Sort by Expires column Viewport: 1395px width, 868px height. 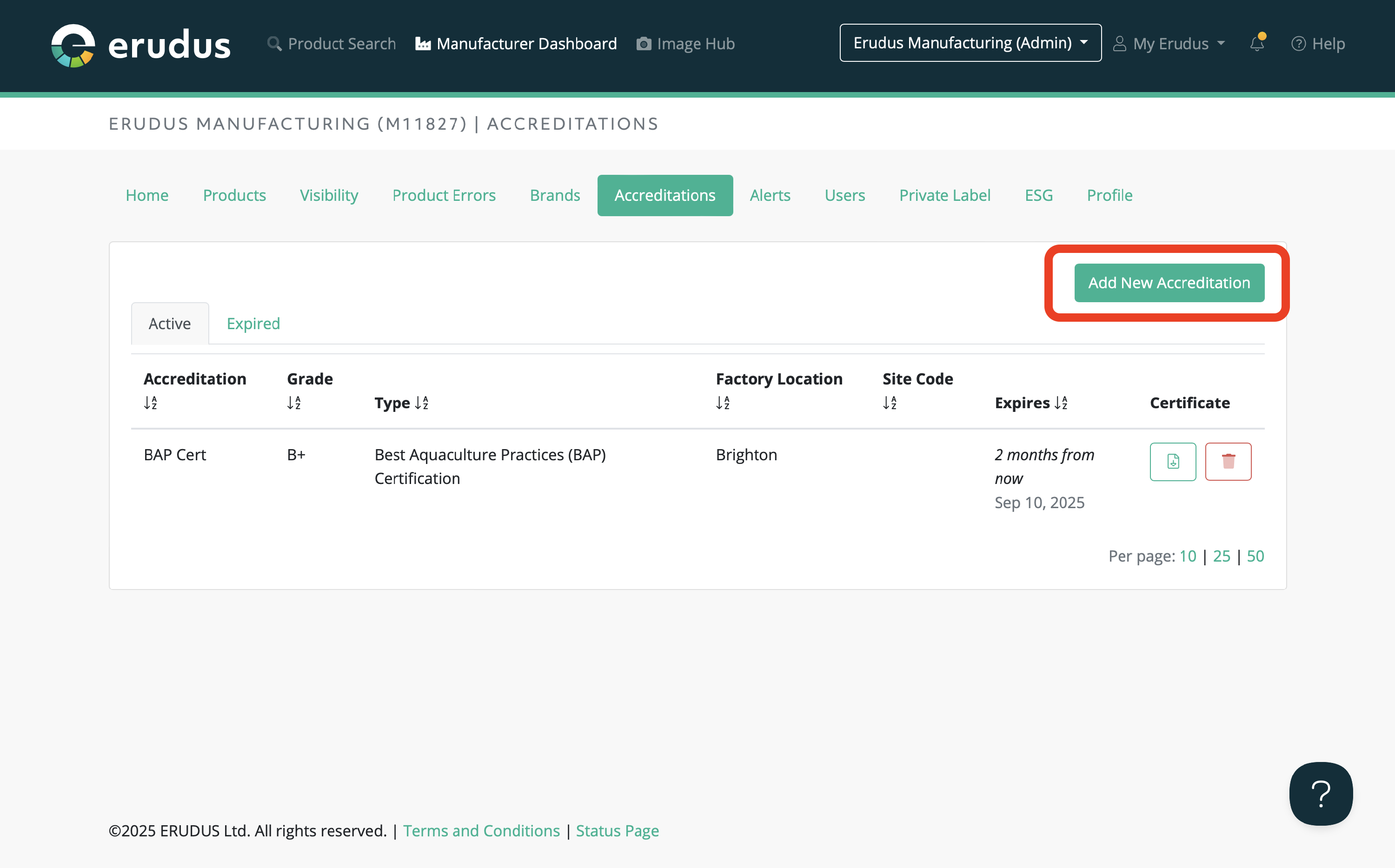(1061, 403)
